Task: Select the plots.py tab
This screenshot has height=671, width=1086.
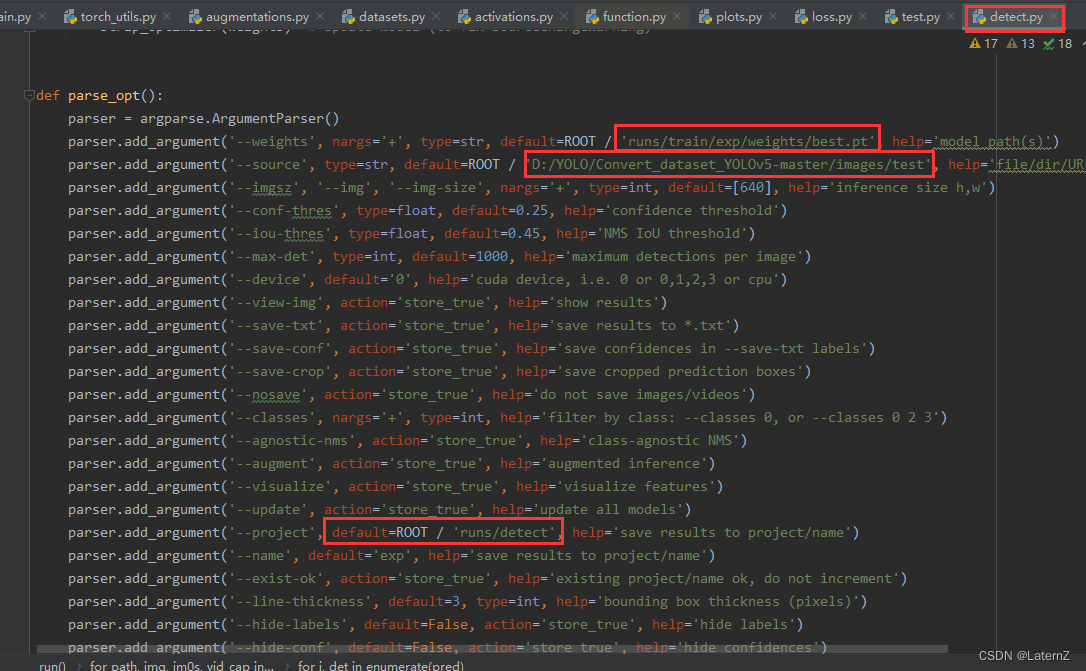Action: [x=730, y=17]
